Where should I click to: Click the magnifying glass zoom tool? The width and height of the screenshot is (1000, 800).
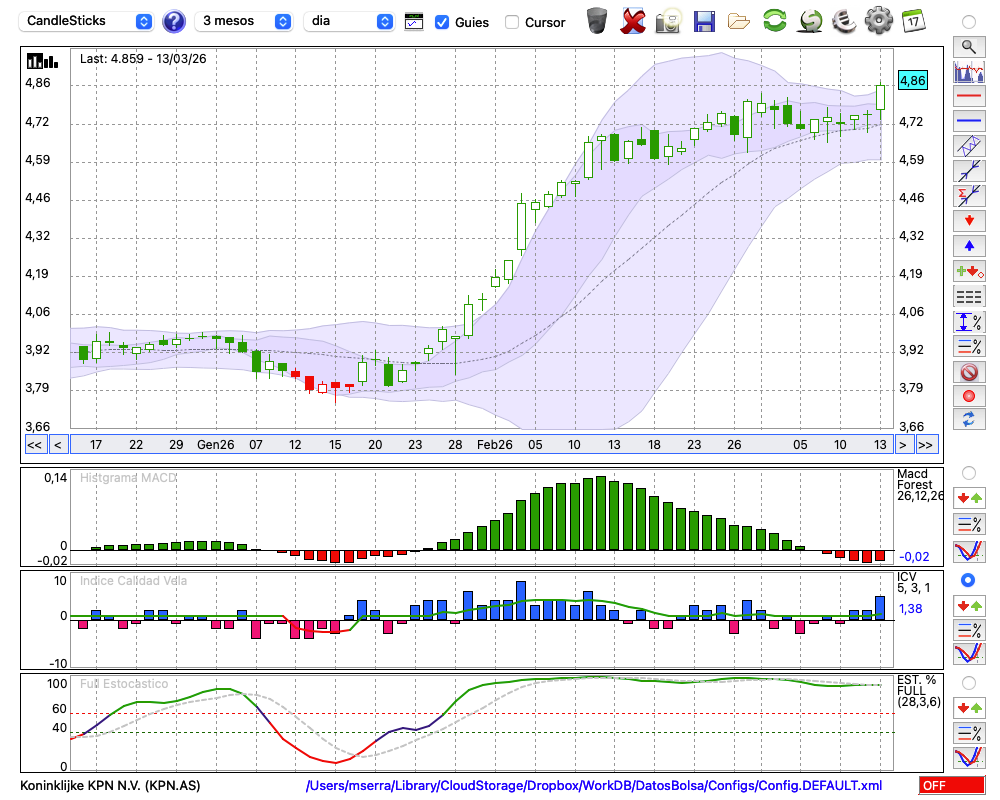pos(968,46)
